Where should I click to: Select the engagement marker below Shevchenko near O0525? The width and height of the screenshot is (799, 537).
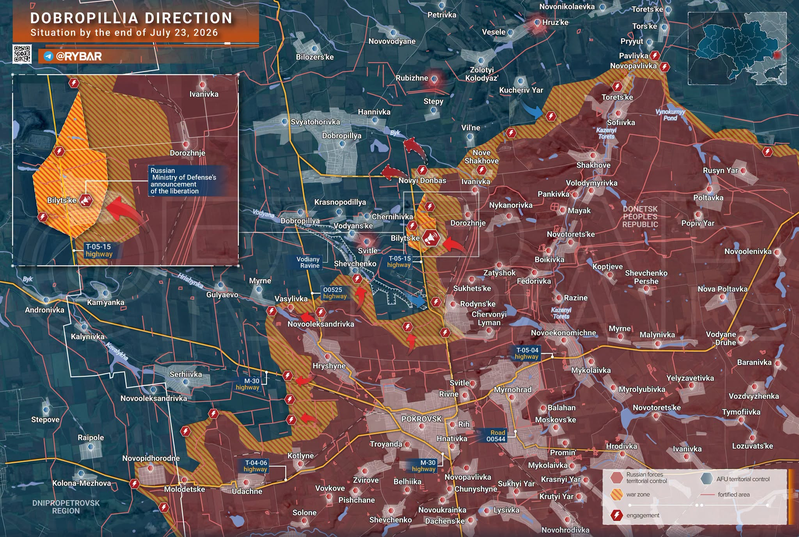(x=357, y=279)
